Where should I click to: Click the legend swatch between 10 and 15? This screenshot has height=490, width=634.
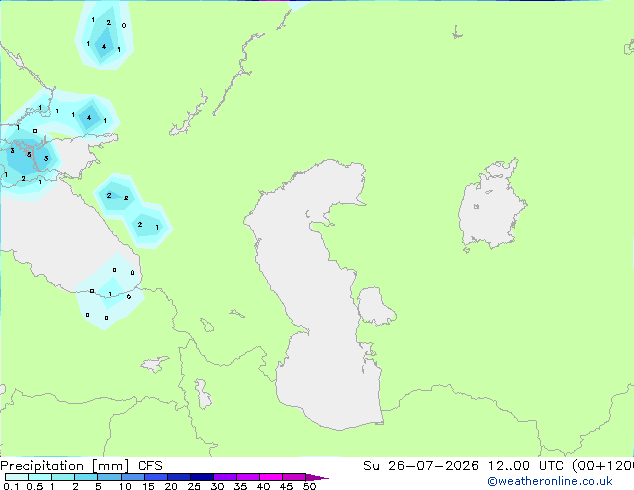[x=133, y=477]
